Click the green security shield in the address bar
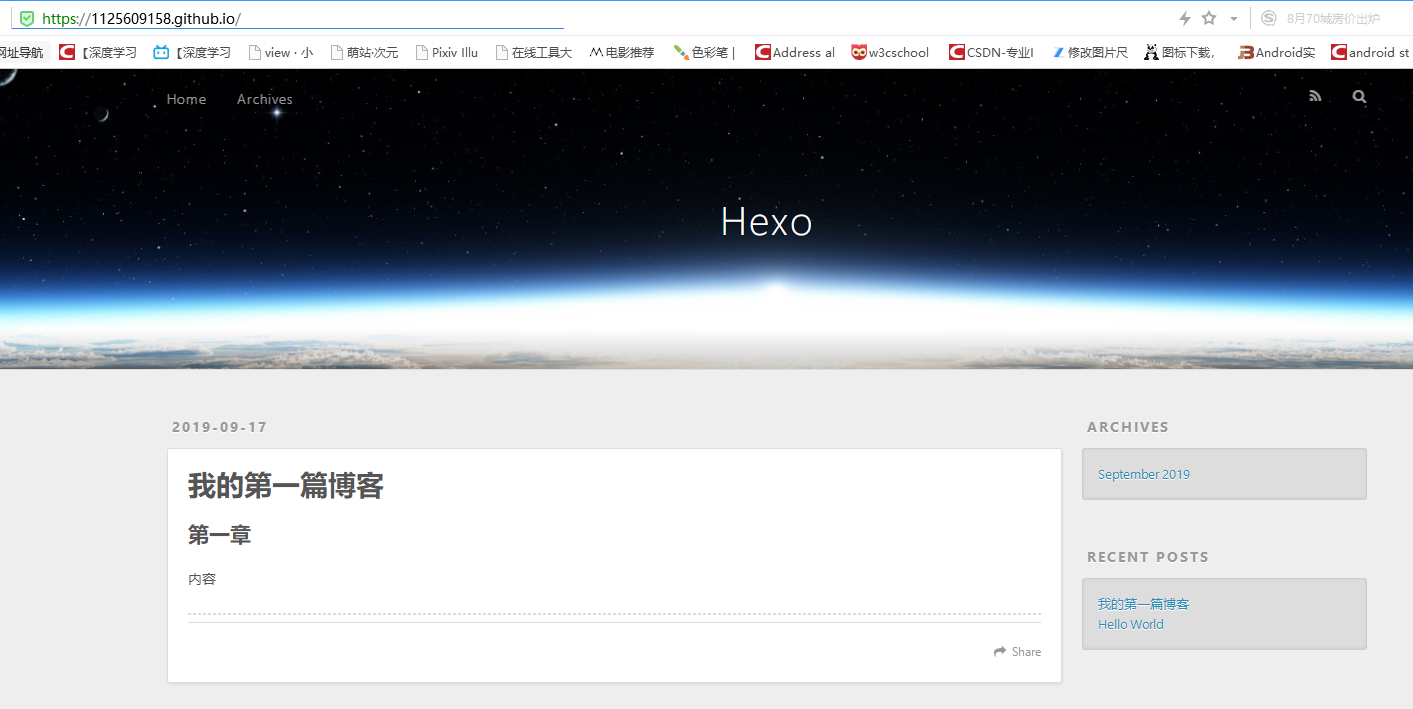Screen dimensions: 1413x709 tap(27, 17)
